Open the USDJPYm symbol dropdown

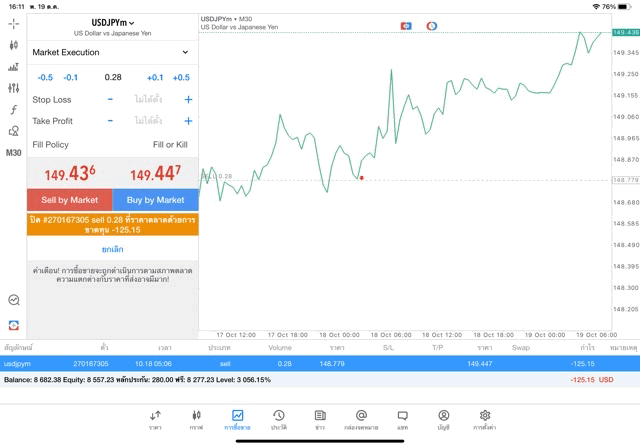[x=113, y=23]
